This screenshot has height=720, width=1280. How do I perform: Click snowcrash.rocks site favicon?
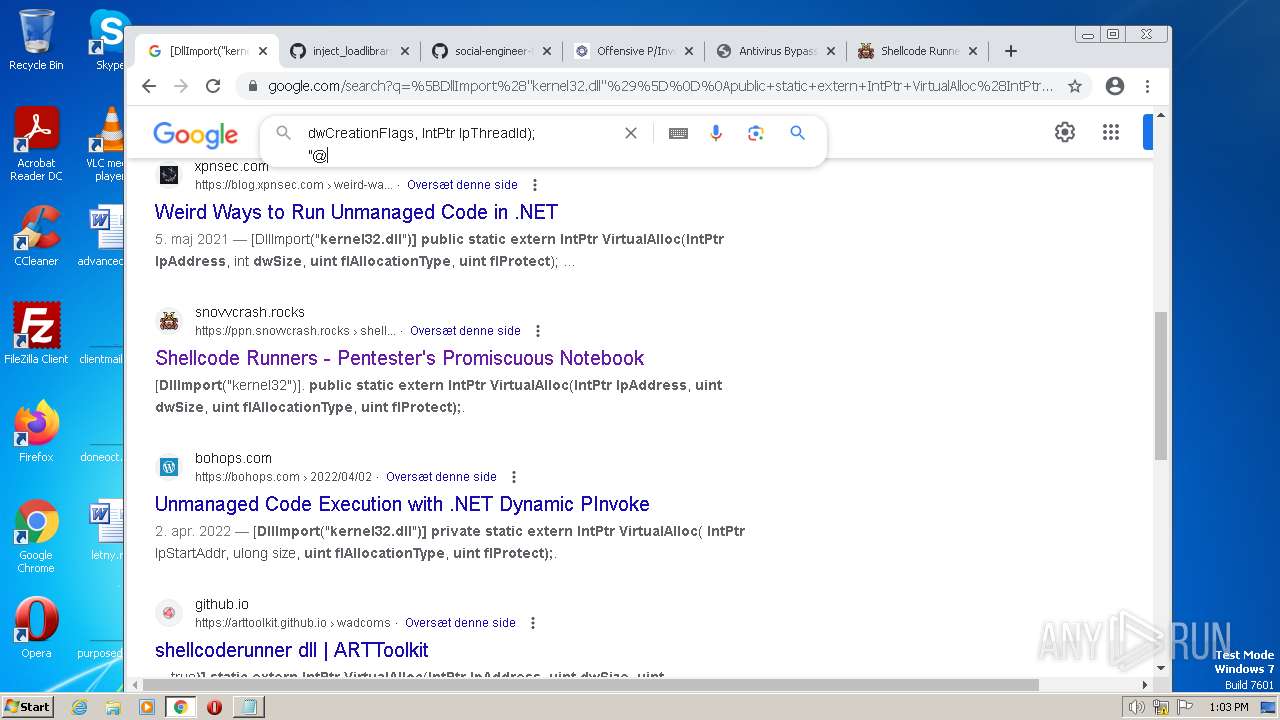(169, 321)
